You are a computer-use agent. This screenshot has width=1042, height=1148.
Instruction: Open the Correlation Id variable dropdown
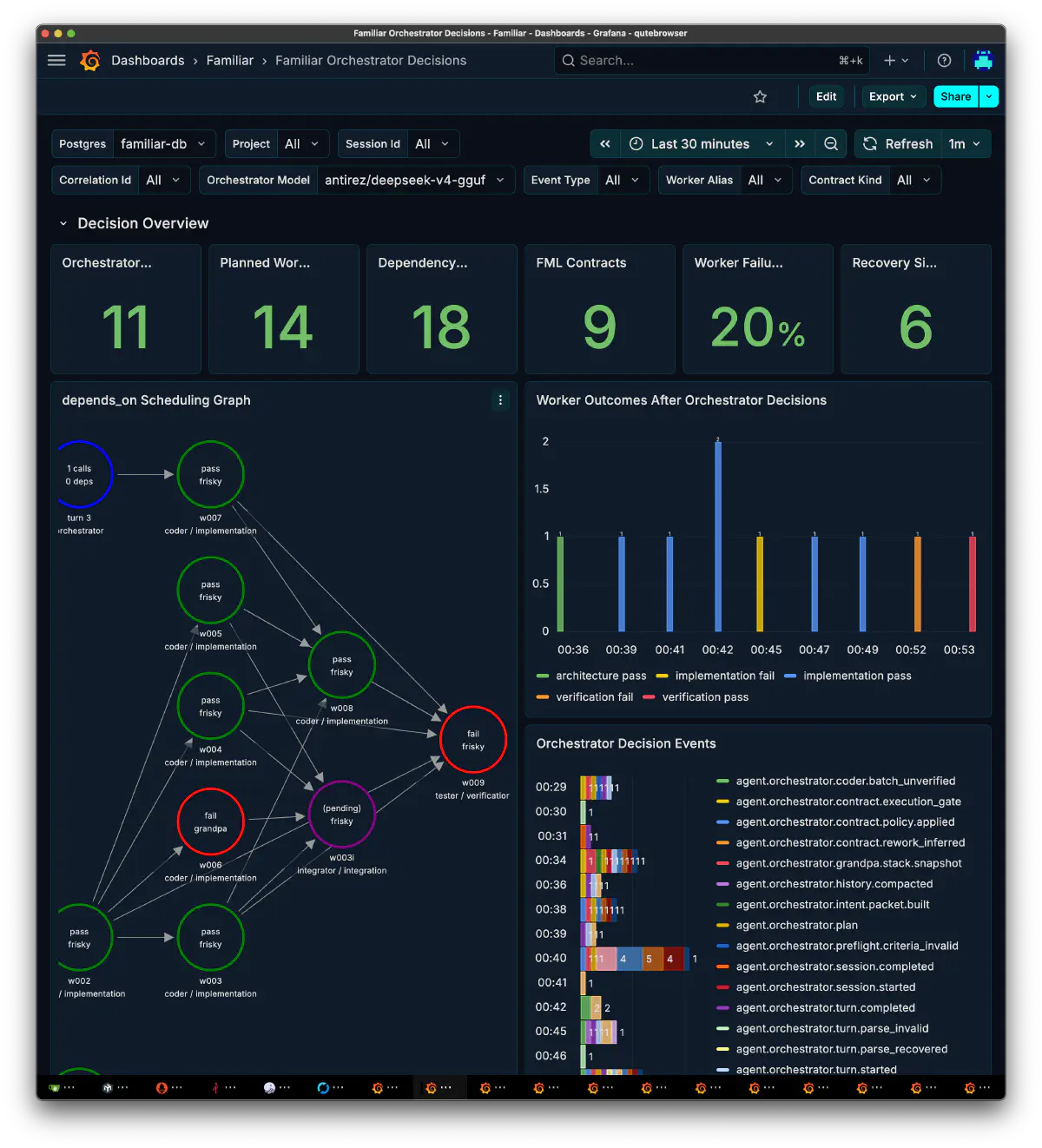click(x=163, y=180)
